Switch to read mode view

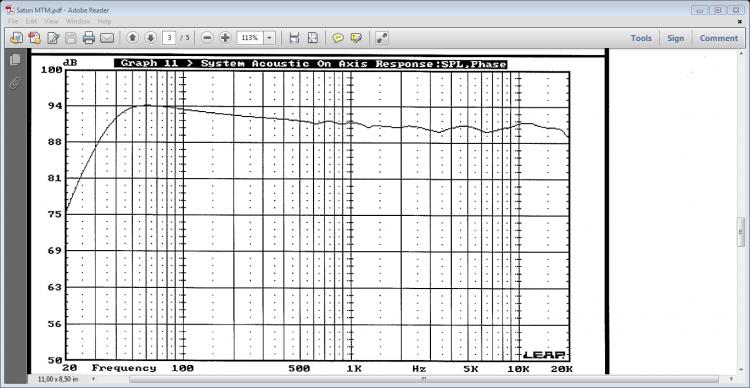click(x=382, y=38)
